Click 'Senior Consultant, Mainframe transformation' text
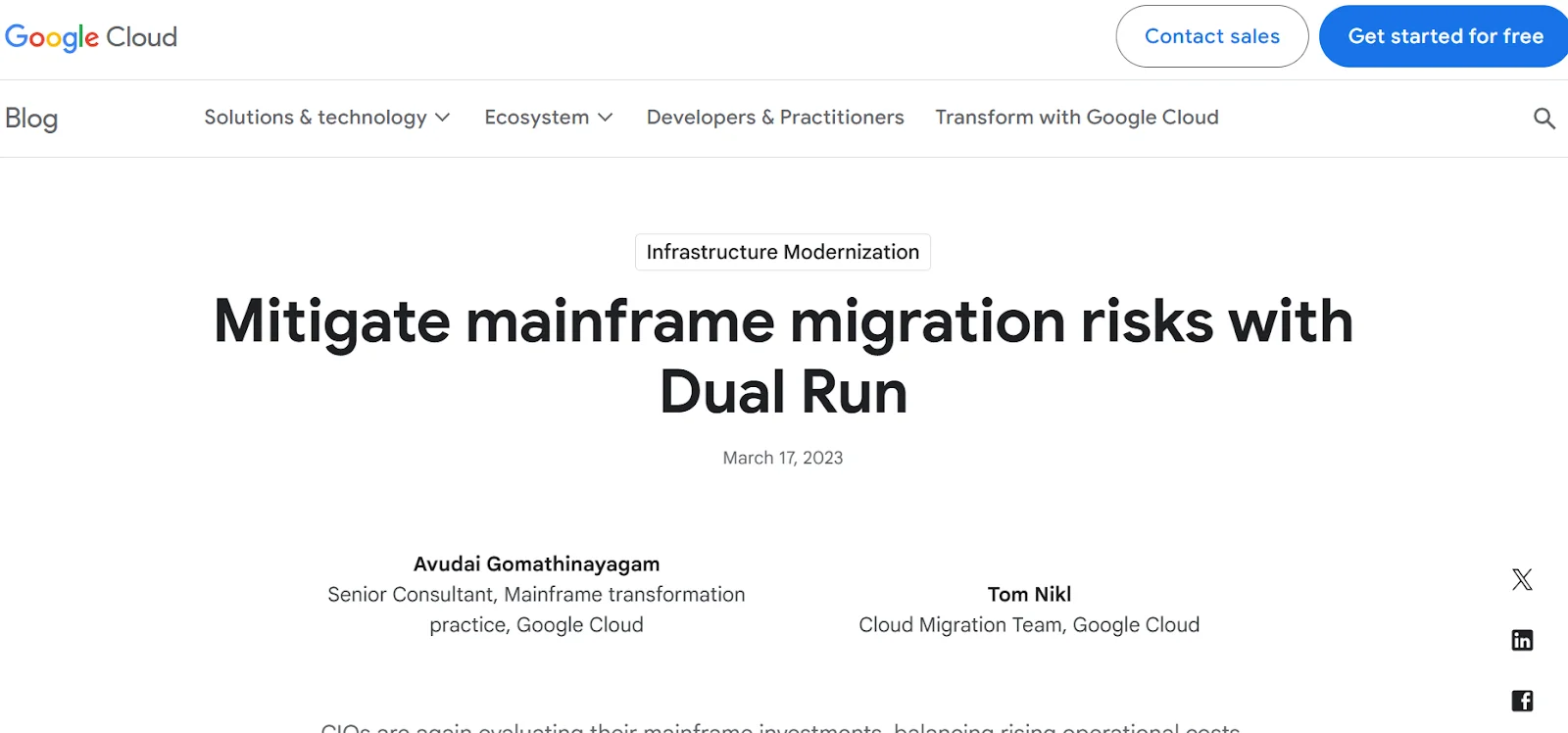1568x733 pixels. tap(536, 595)
